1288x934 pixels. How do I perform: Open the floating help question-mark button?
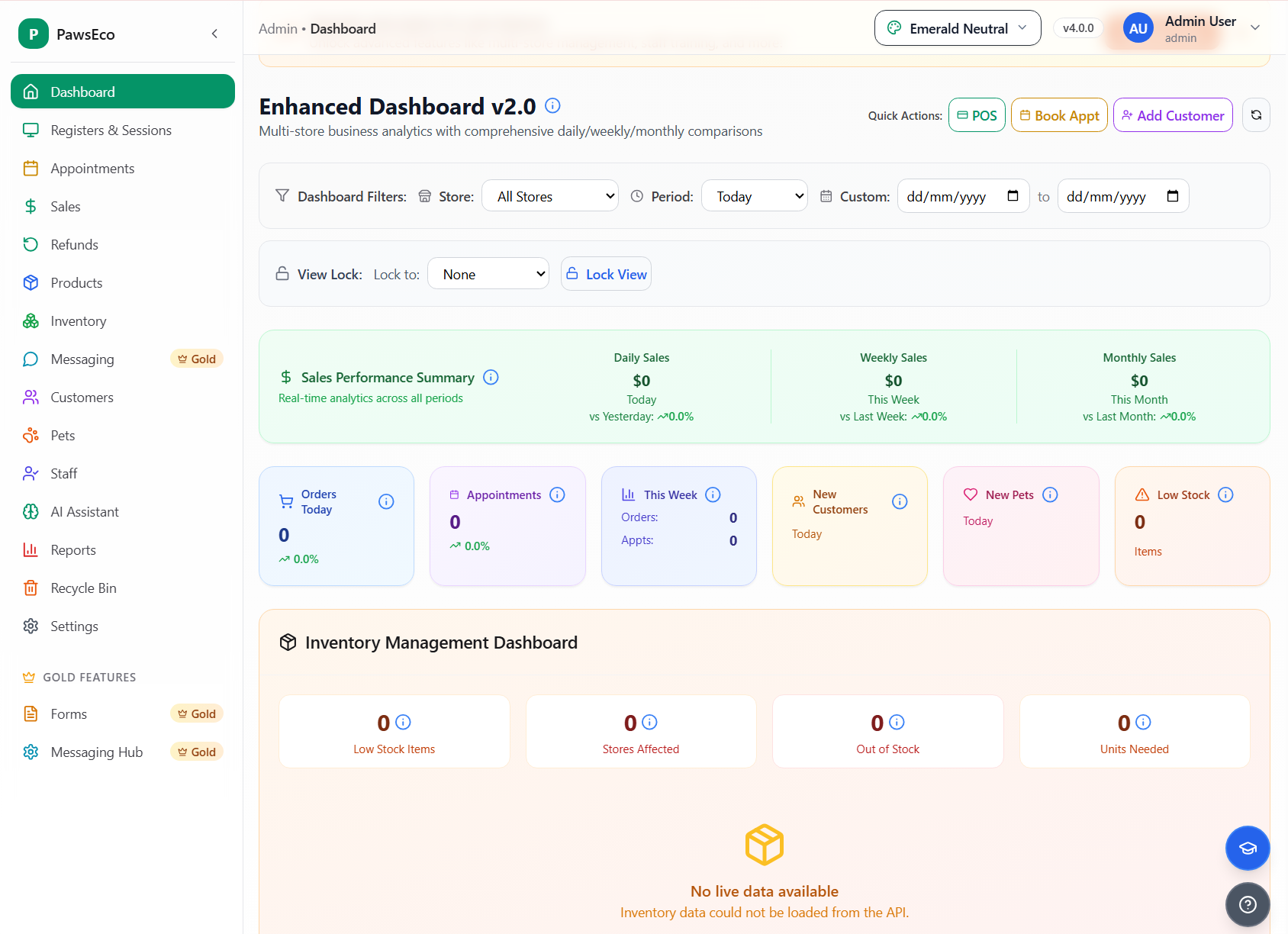tap(1248, 904)
